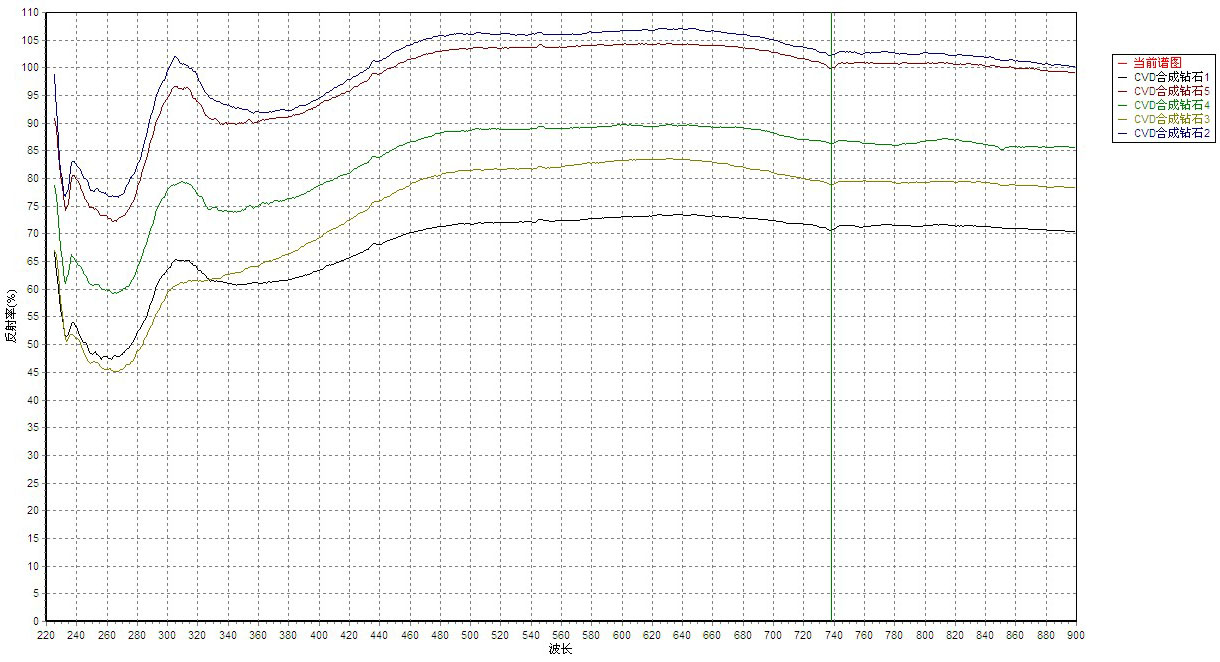Image resolution: width=1220 pixels, height=662 pixels.
Task: Click the 900 tick label on x-axis
Action: [x=1075, y=635]
